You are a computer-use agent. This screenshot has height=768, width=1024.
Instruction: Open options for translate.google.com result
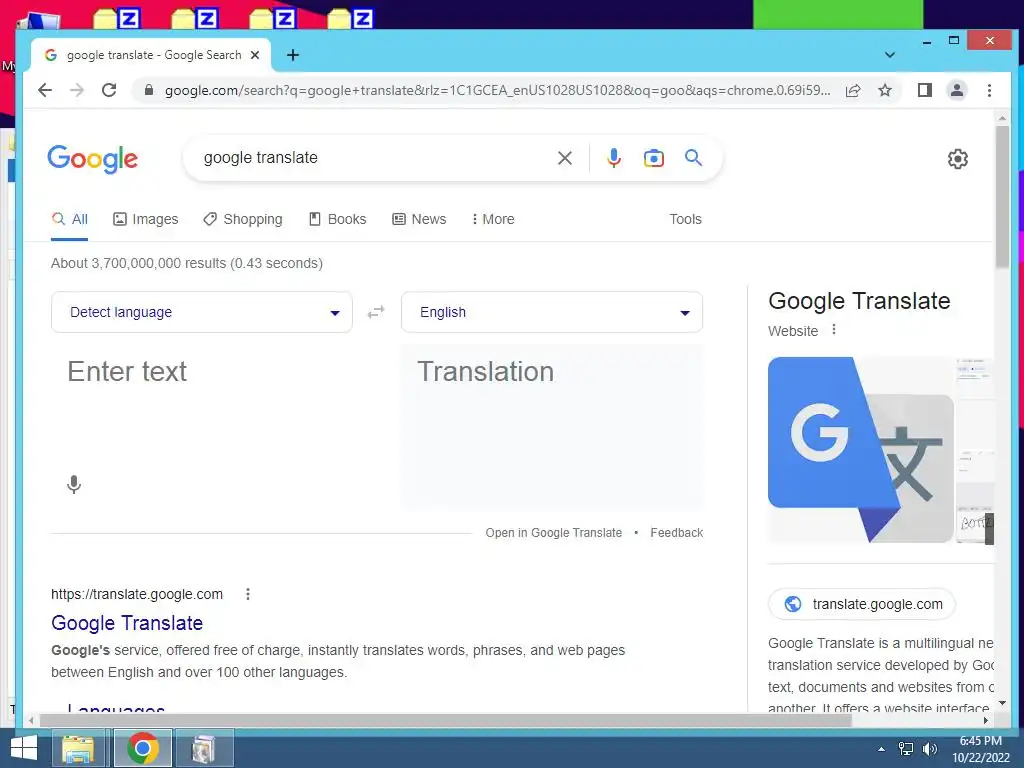point(248,594)
